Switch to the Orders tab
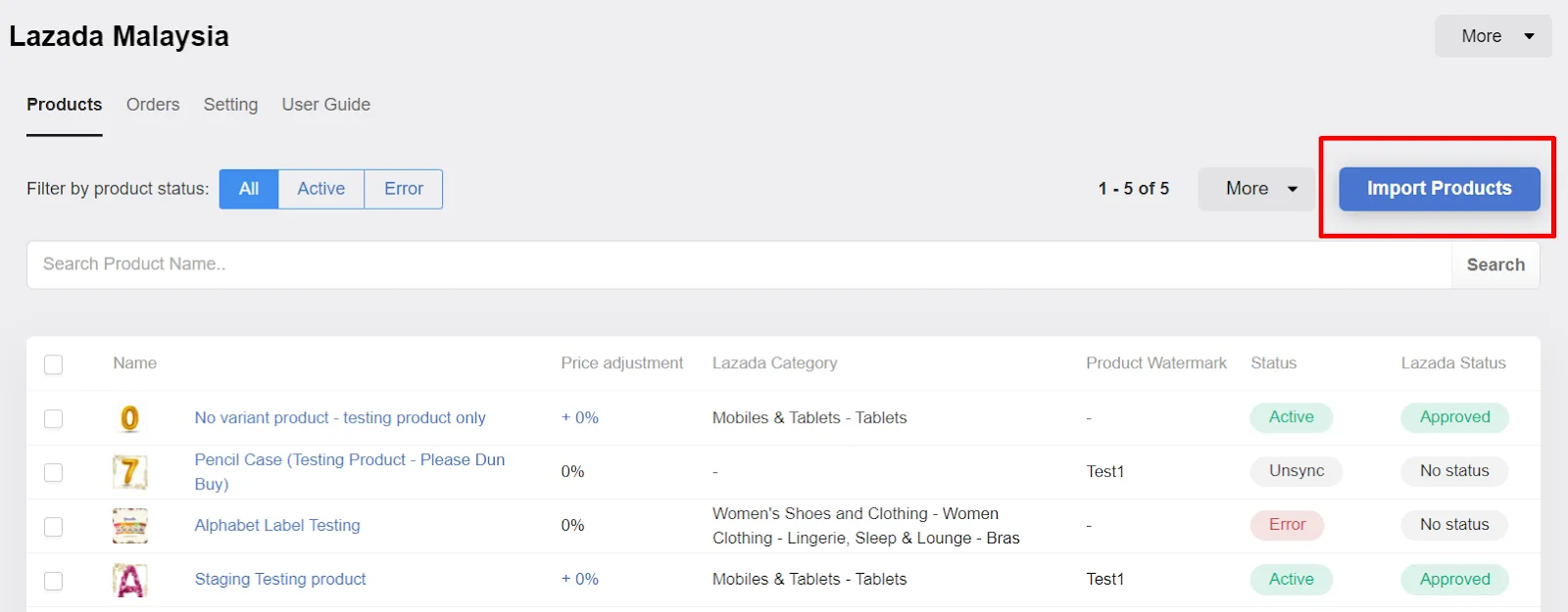 (x=152, y=105)
